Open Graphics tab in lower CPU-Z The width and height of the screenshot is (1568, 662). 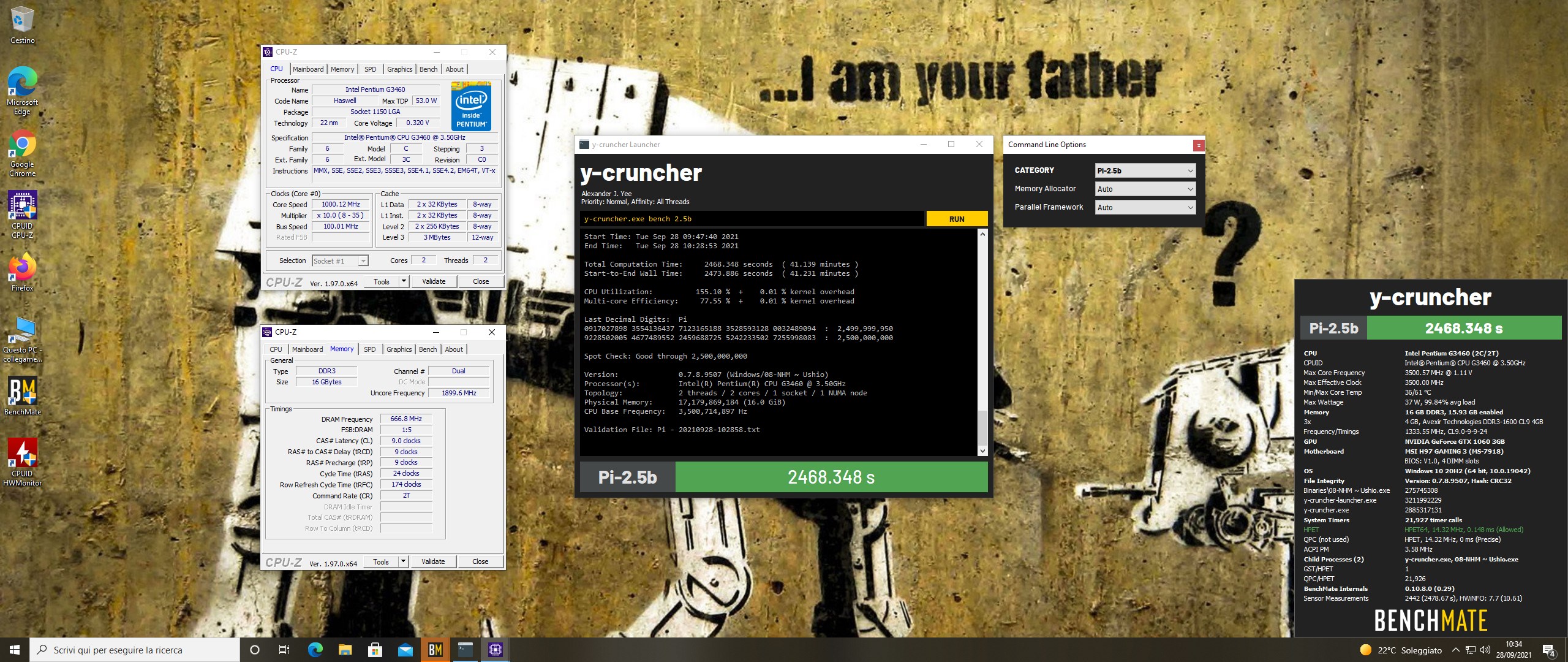[399, 349]
